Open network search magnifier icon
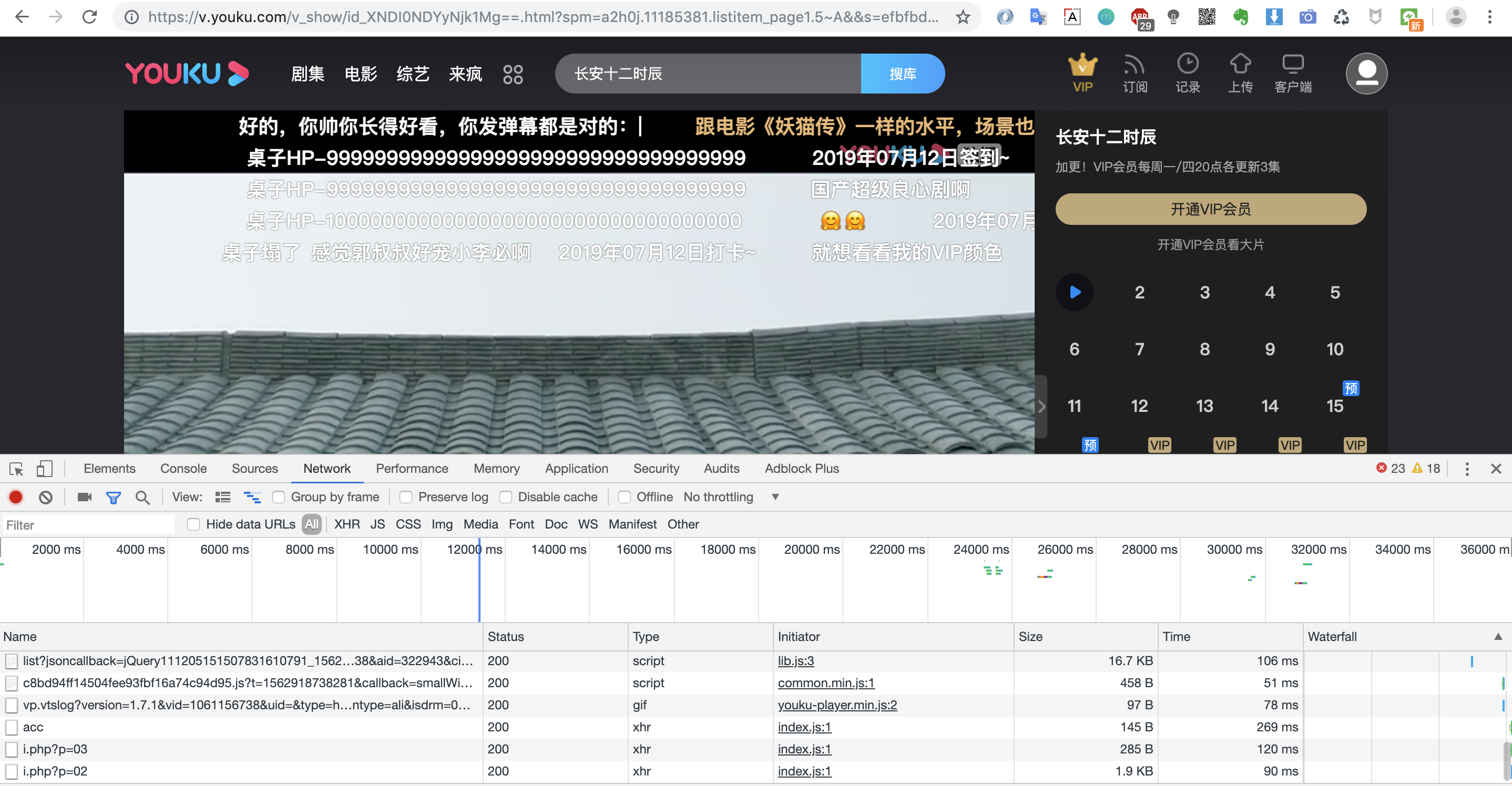 point(142,498)
